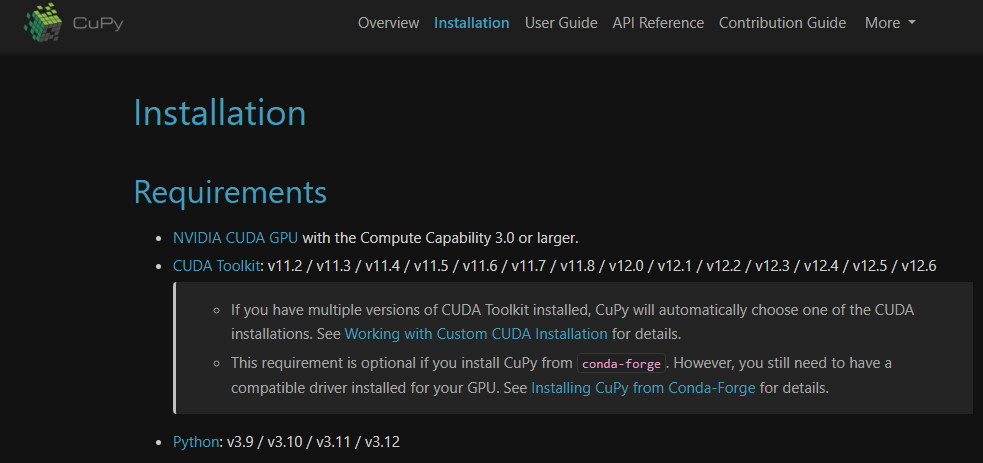Follow the NVIDIA CUDA GPU link
983x463 pixels.
236,238
